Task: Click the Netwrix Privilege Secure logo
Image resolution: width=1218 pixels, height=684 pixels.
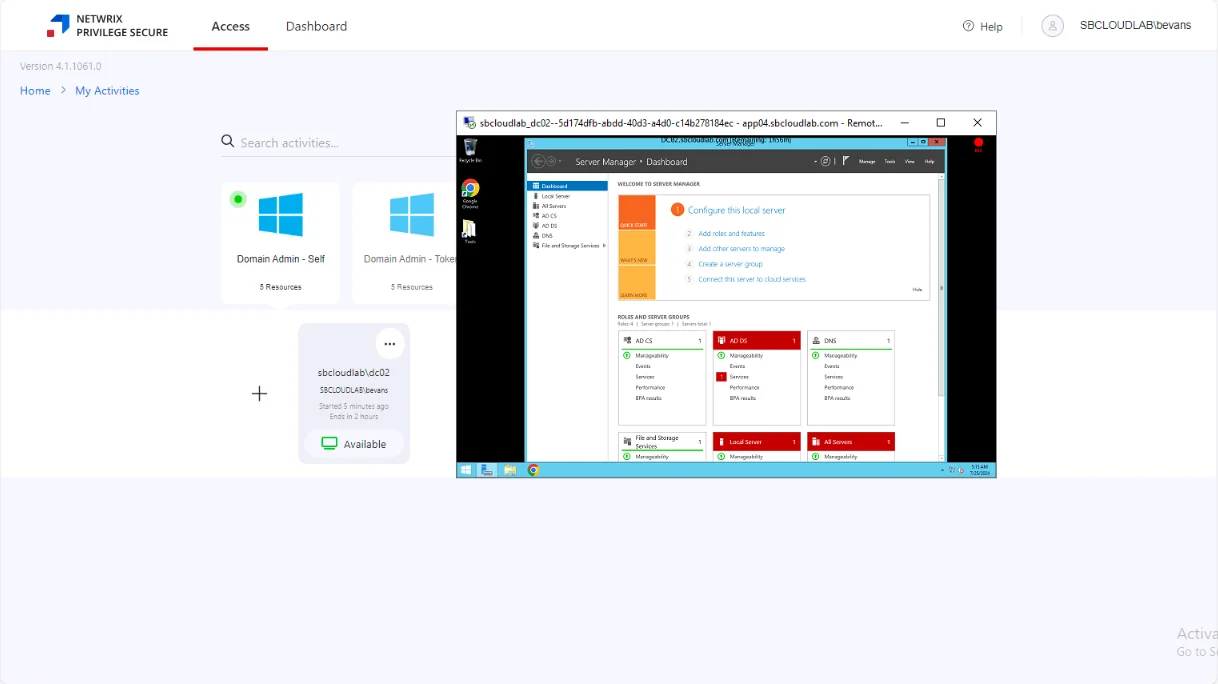Action: tap(107, 26)
